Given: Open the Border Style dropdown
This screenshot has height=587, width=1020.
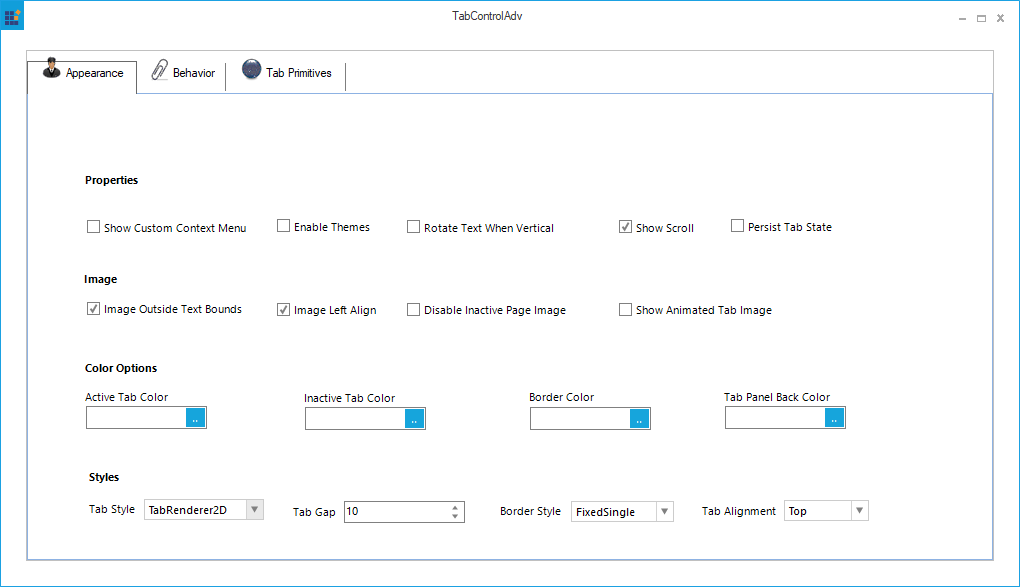Looking at the screenshot, I should [664, 511].
